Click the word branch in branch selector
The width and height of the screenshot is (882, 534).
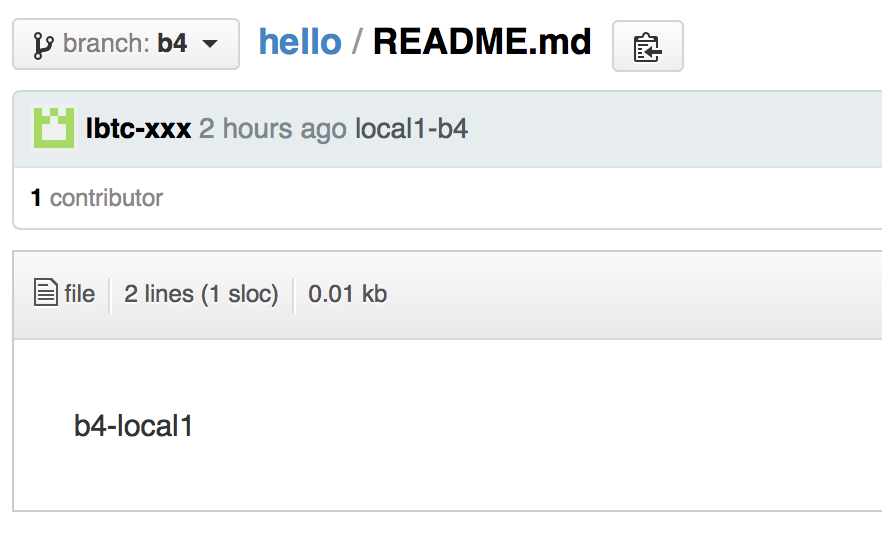click(x=106, y=44)
